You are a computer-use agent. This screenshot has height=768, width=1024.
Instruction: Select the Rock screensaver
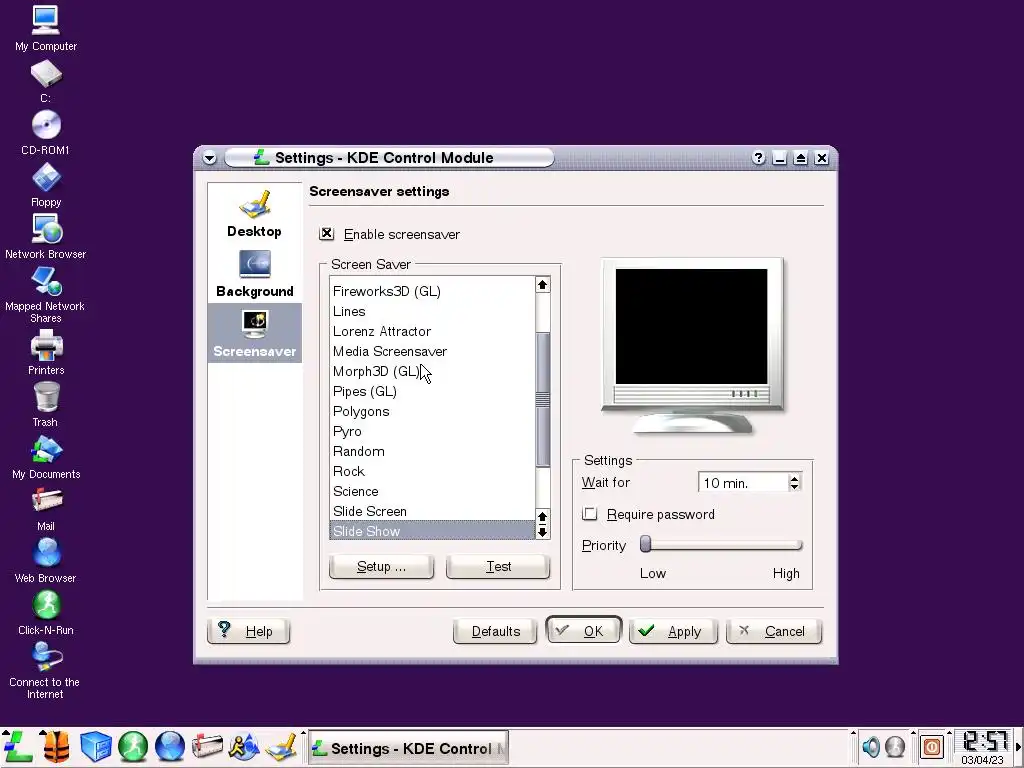pos(432,472)
